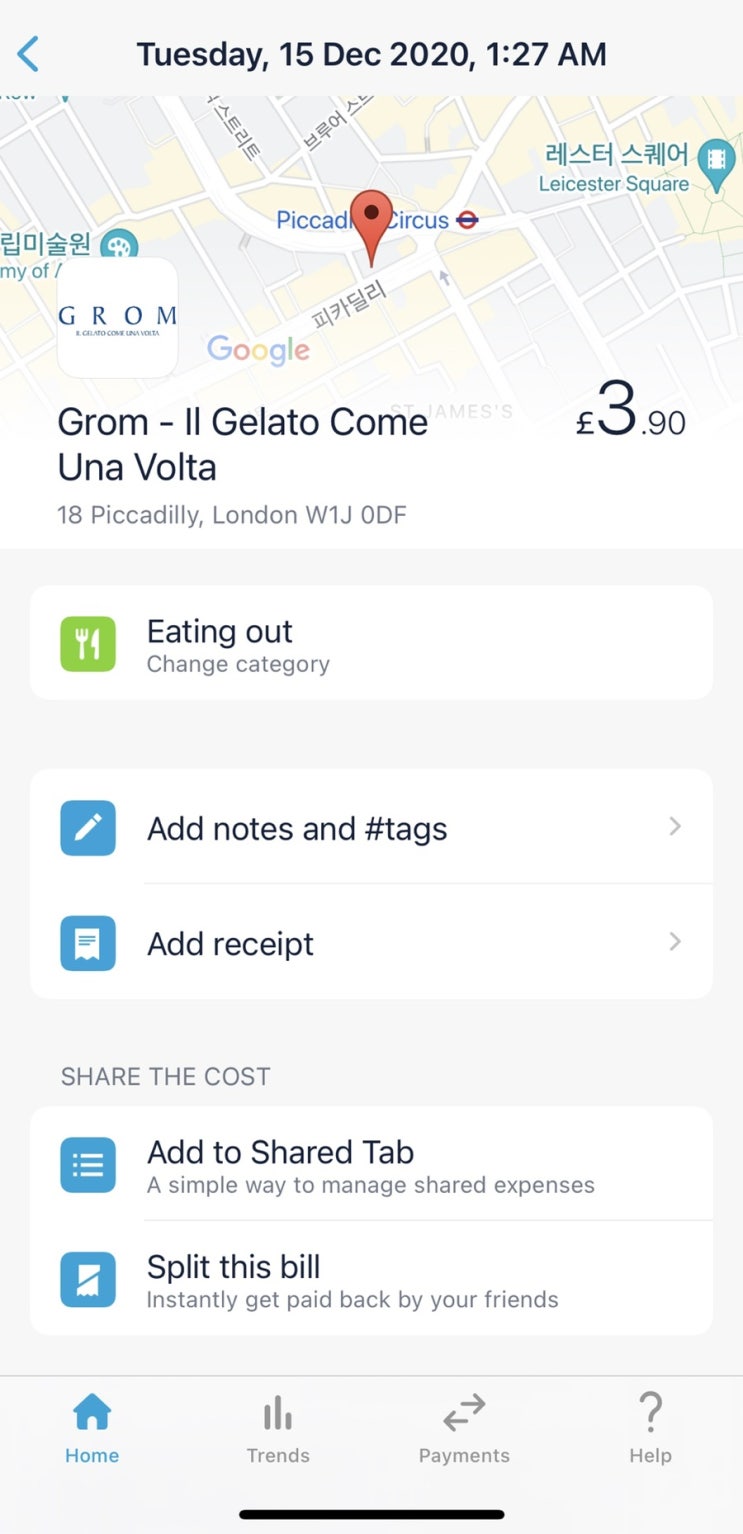
Task: Tap the Leicester Square cinema marker
Action: click(x=716, y=160)
